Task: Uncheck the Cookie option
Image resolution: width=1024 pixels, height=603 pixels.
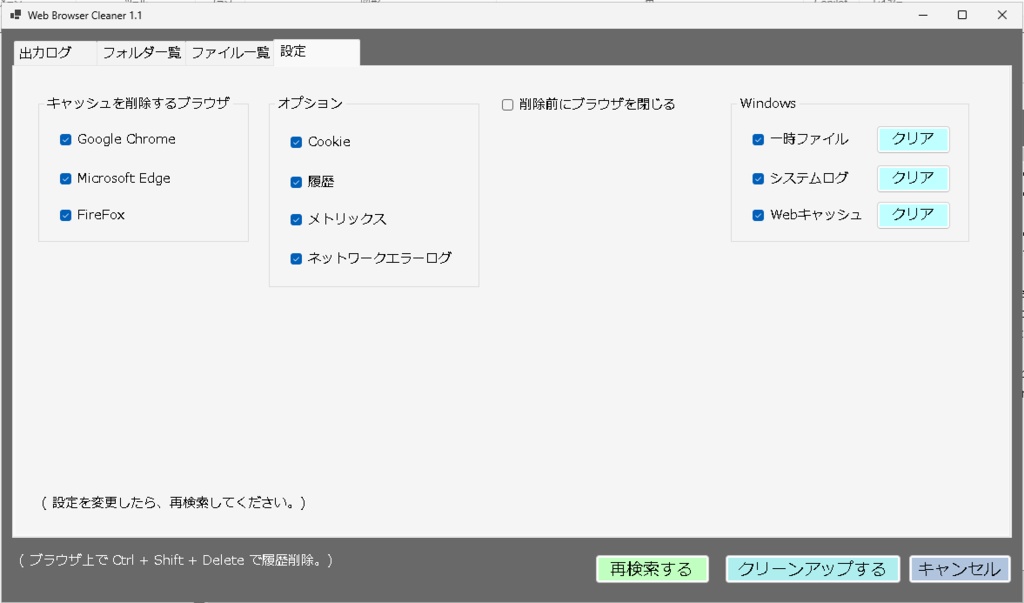Action: [x=296, y=142]
